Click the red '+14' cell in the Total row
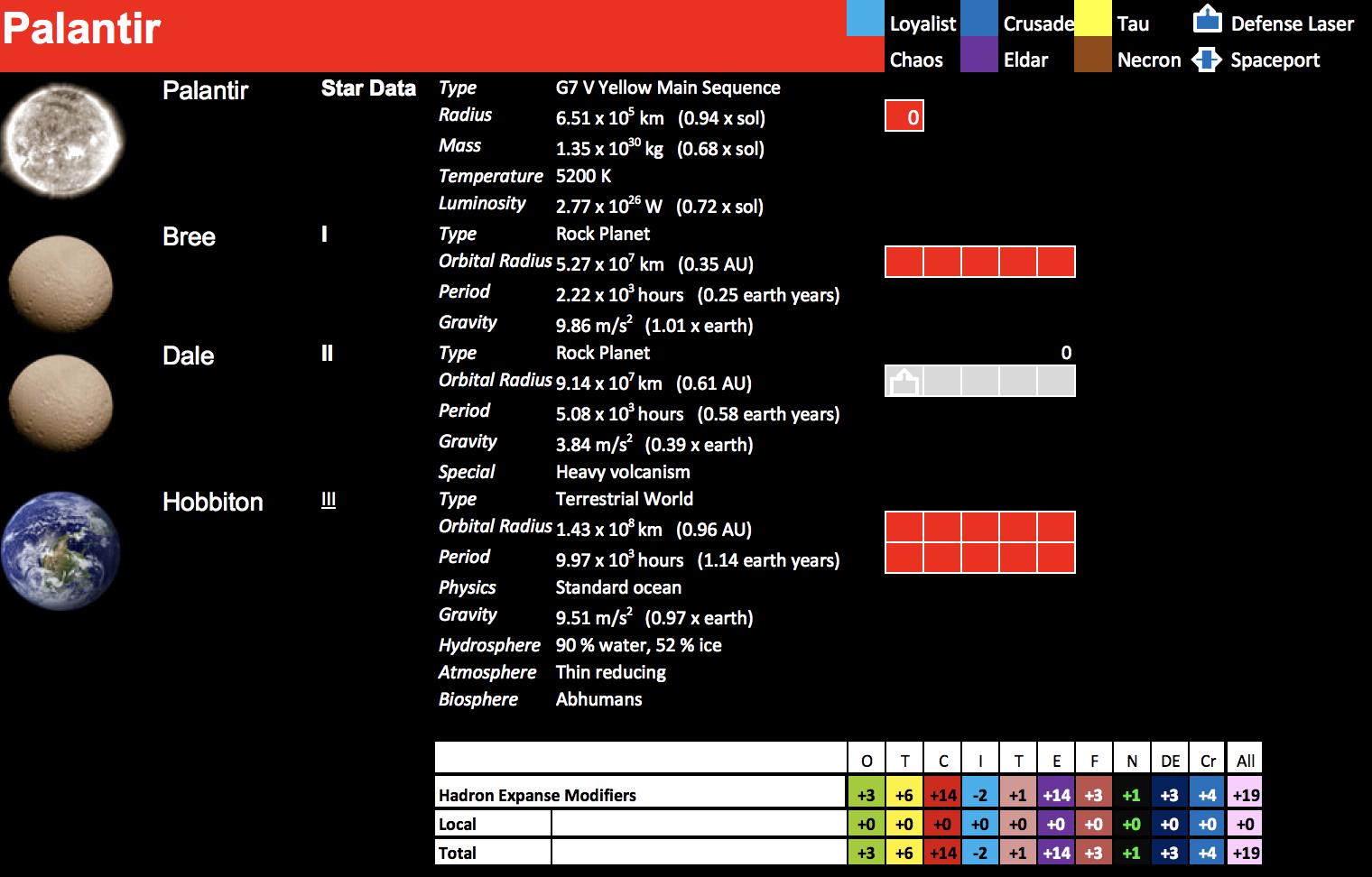This screenshot has width=1372, height=877. click(942, 853)
